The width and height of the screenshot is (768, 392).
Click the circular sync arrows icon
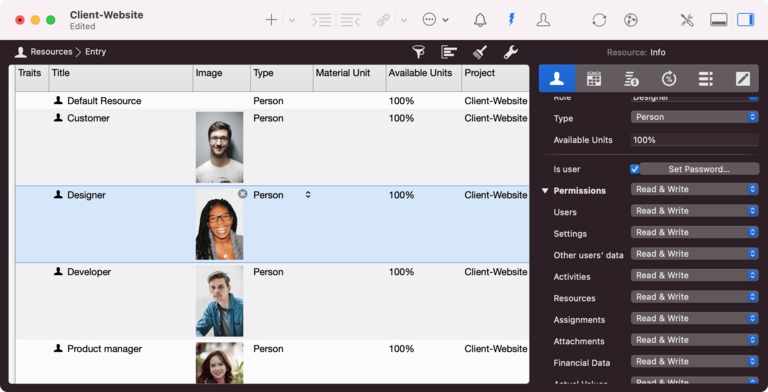[599, 20]
